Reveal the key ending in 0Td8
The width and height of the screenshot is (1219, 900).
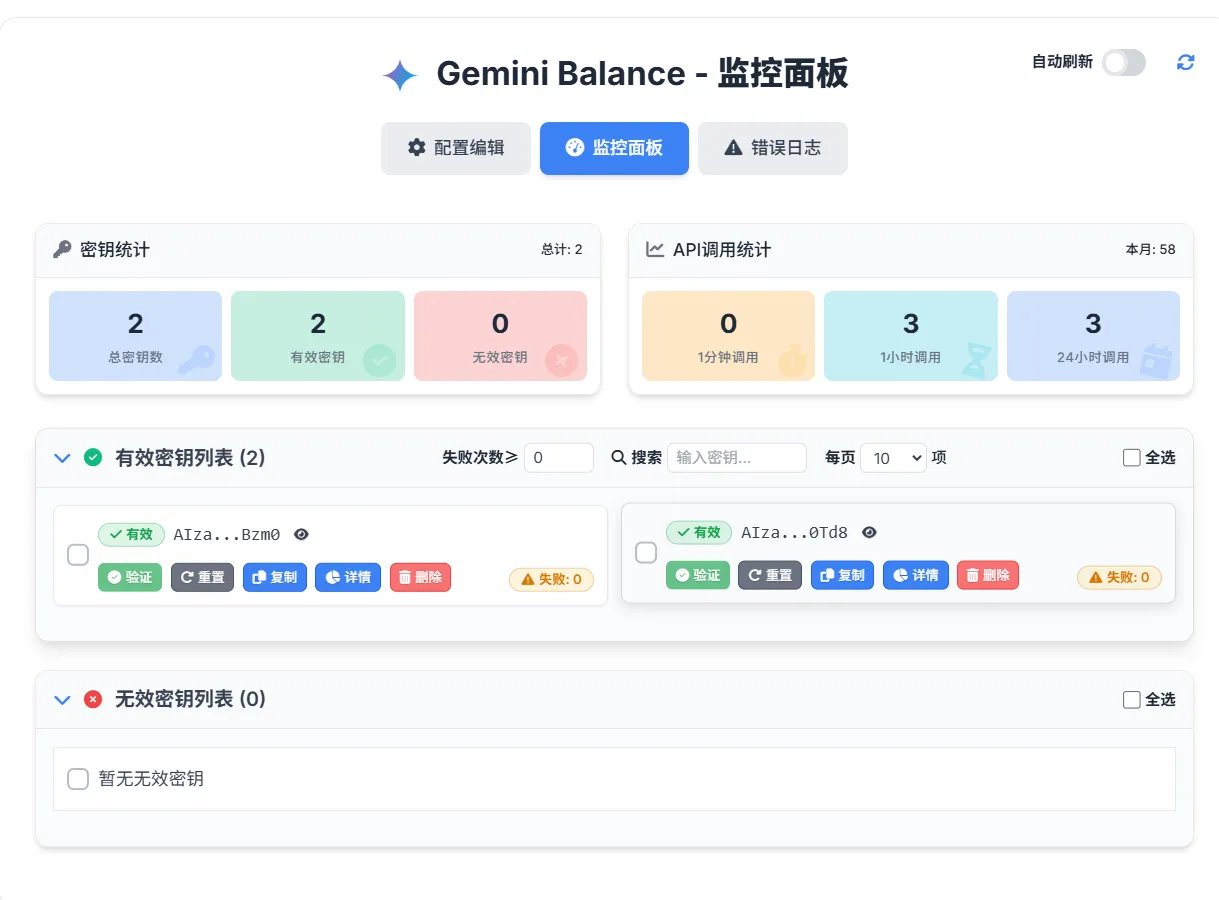(869, 532)
